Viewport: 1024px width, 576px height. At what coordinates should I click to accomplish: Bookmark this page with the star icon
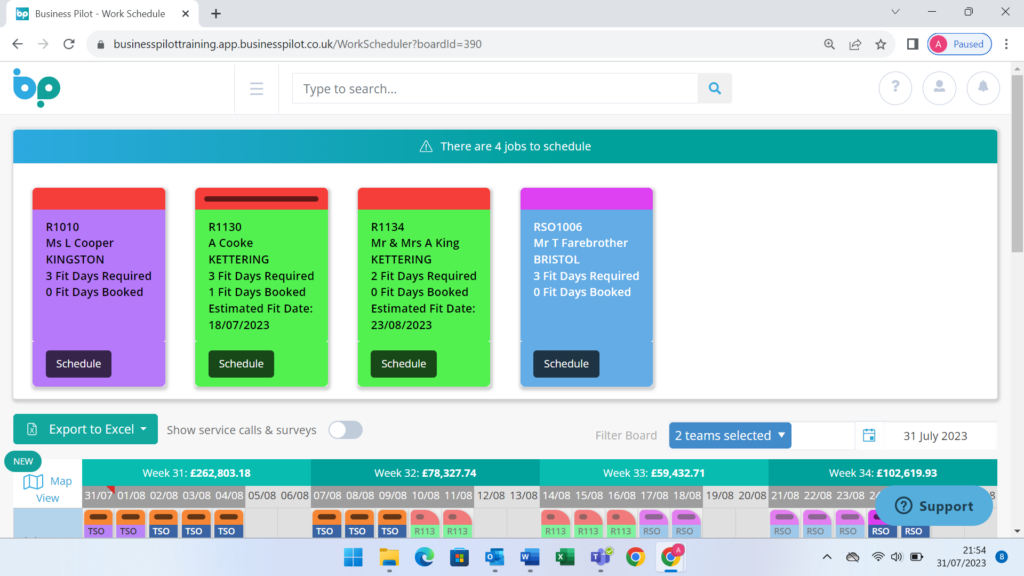(x=879, y=44)
